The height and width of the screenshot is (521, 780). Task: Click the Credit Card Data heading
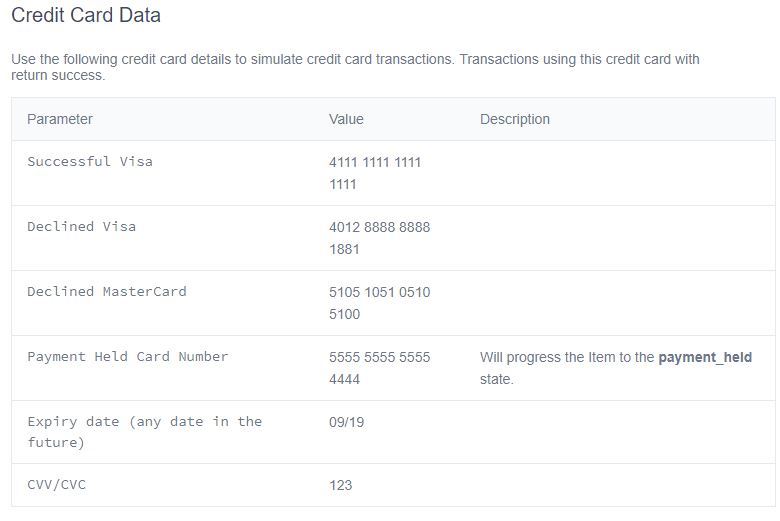(86, 16)
